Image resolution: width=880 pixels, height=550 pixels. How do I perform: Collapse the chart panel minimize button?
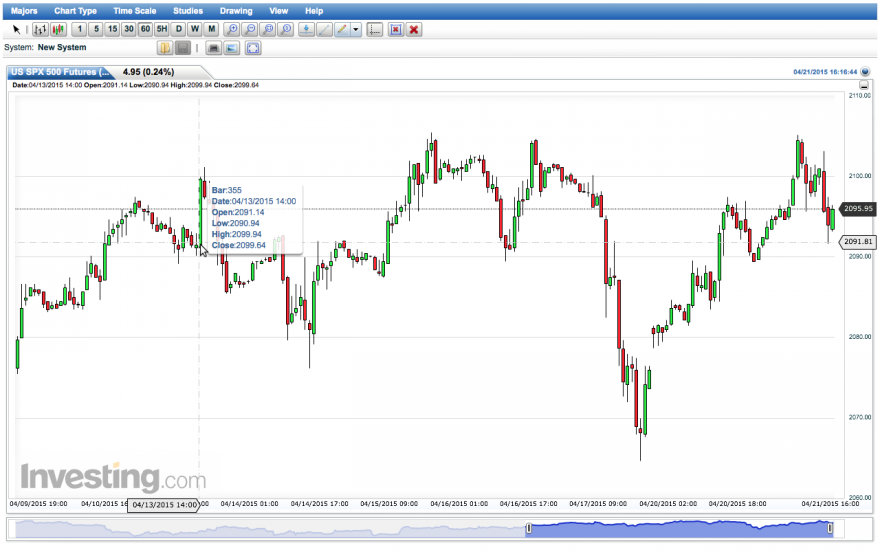click(x=864, y=85)
